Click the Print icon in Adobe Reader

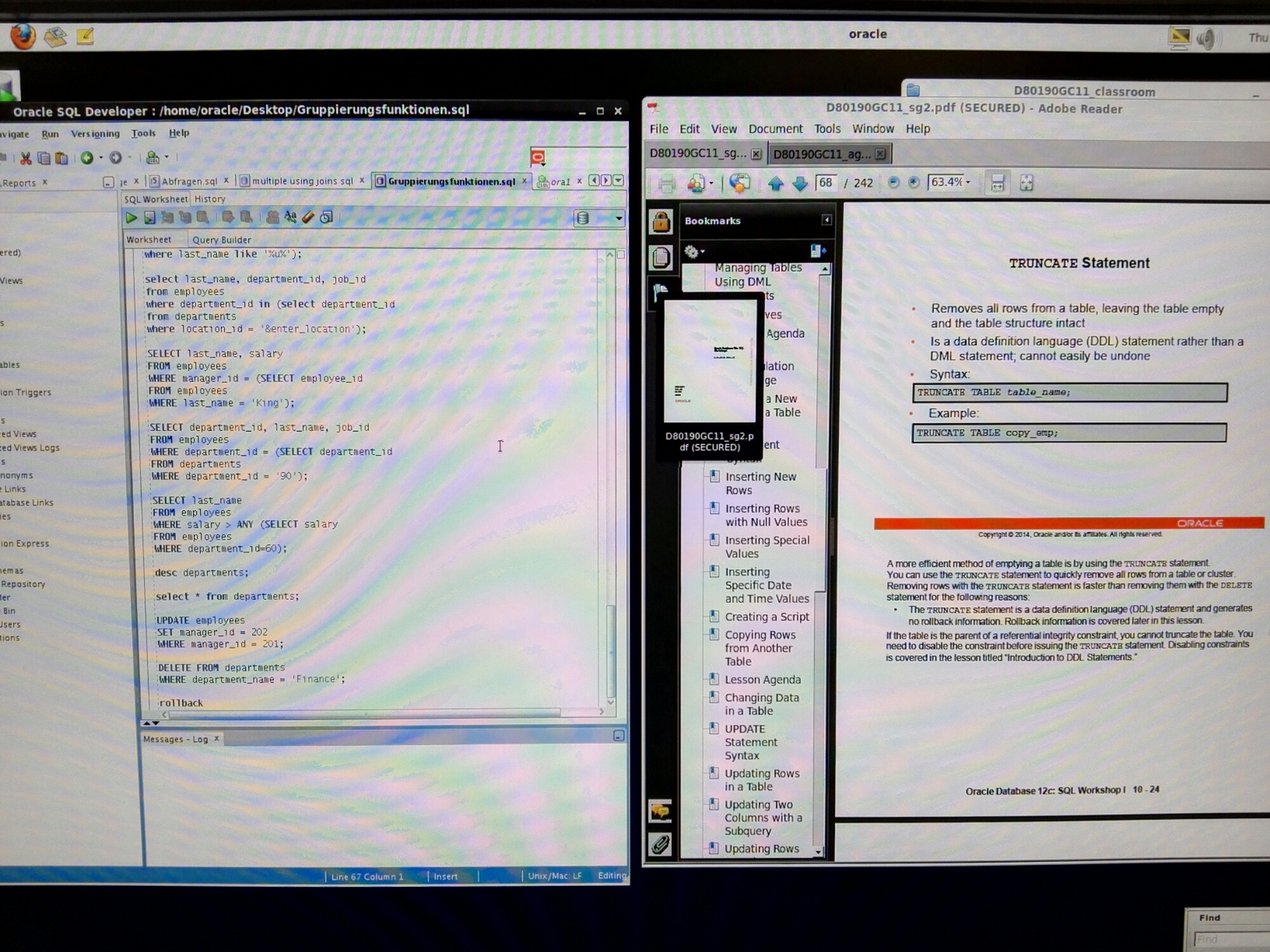click(666, 184)
